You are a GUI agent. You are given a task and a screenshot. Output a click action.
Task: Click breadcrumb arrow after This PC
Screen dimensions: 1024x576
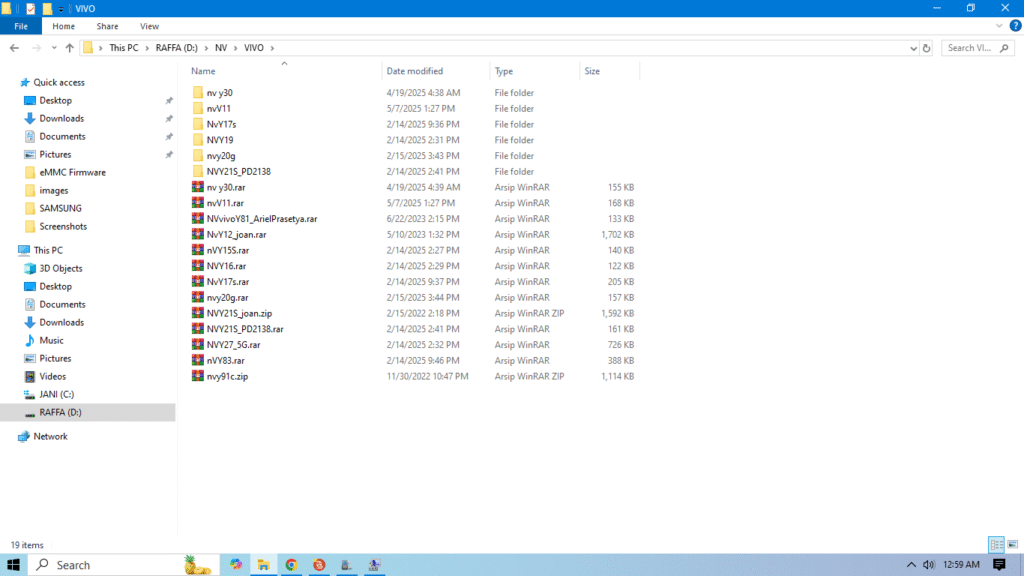point(147,48)
